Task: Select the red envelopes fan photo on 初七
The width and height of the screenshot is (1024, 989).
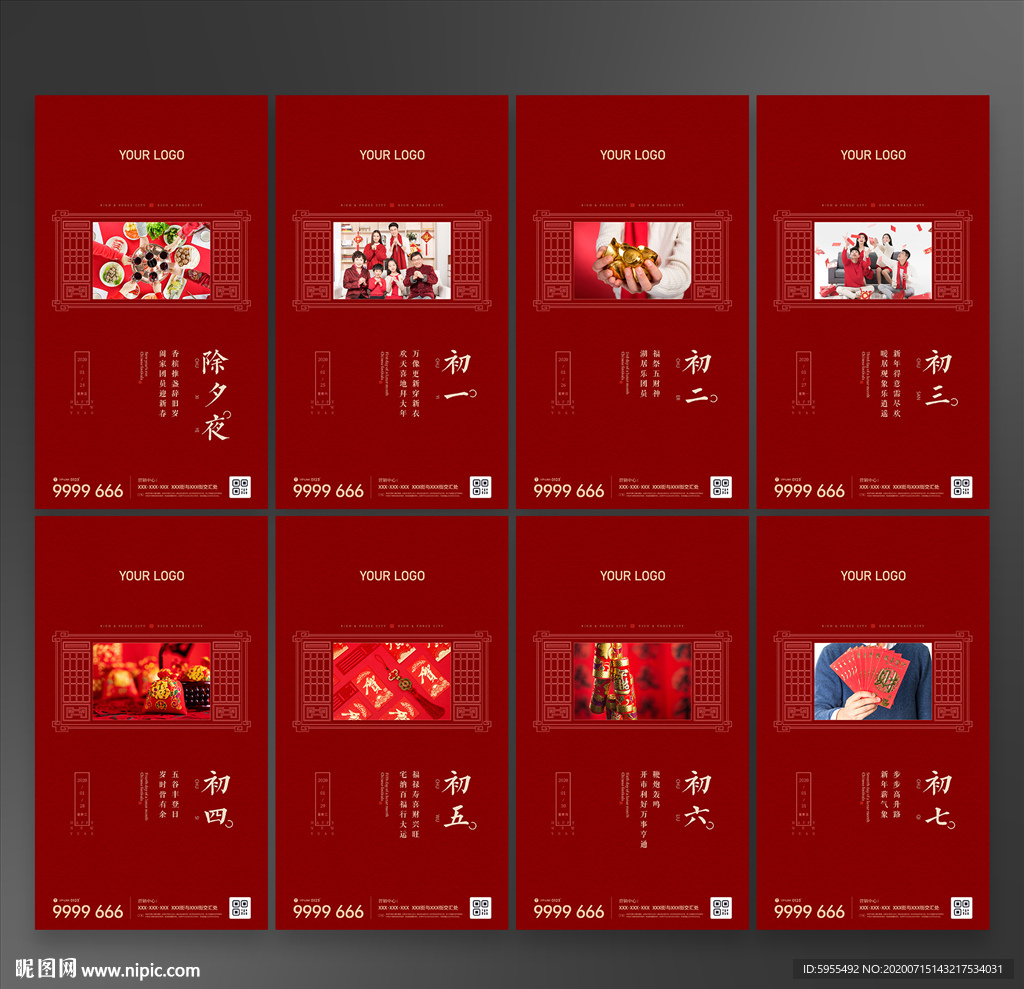Action: pyautogui.click(x=872, y=681)
